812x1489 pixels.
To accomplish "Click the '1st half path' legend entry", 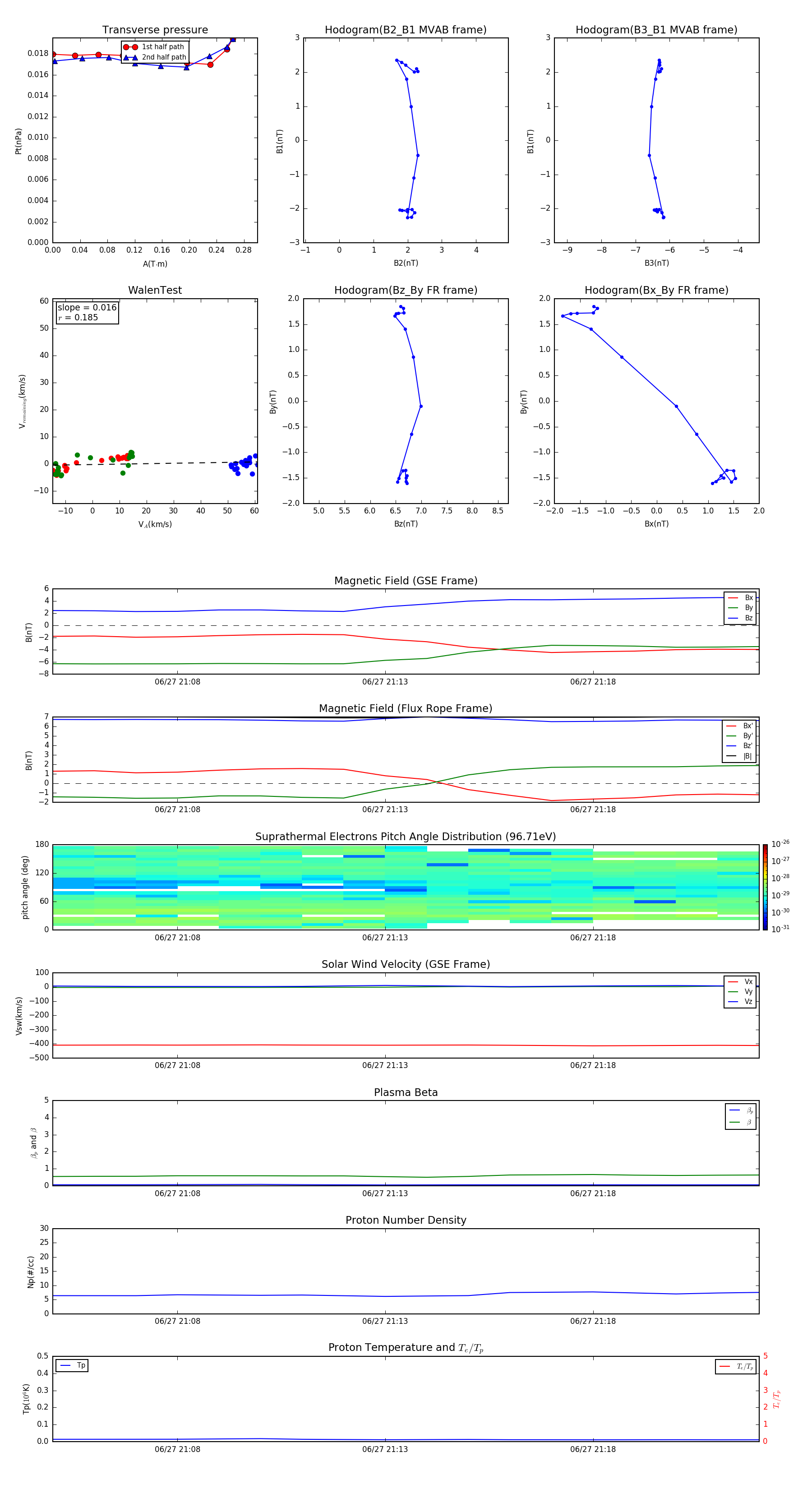I will (x=154, y=47).
